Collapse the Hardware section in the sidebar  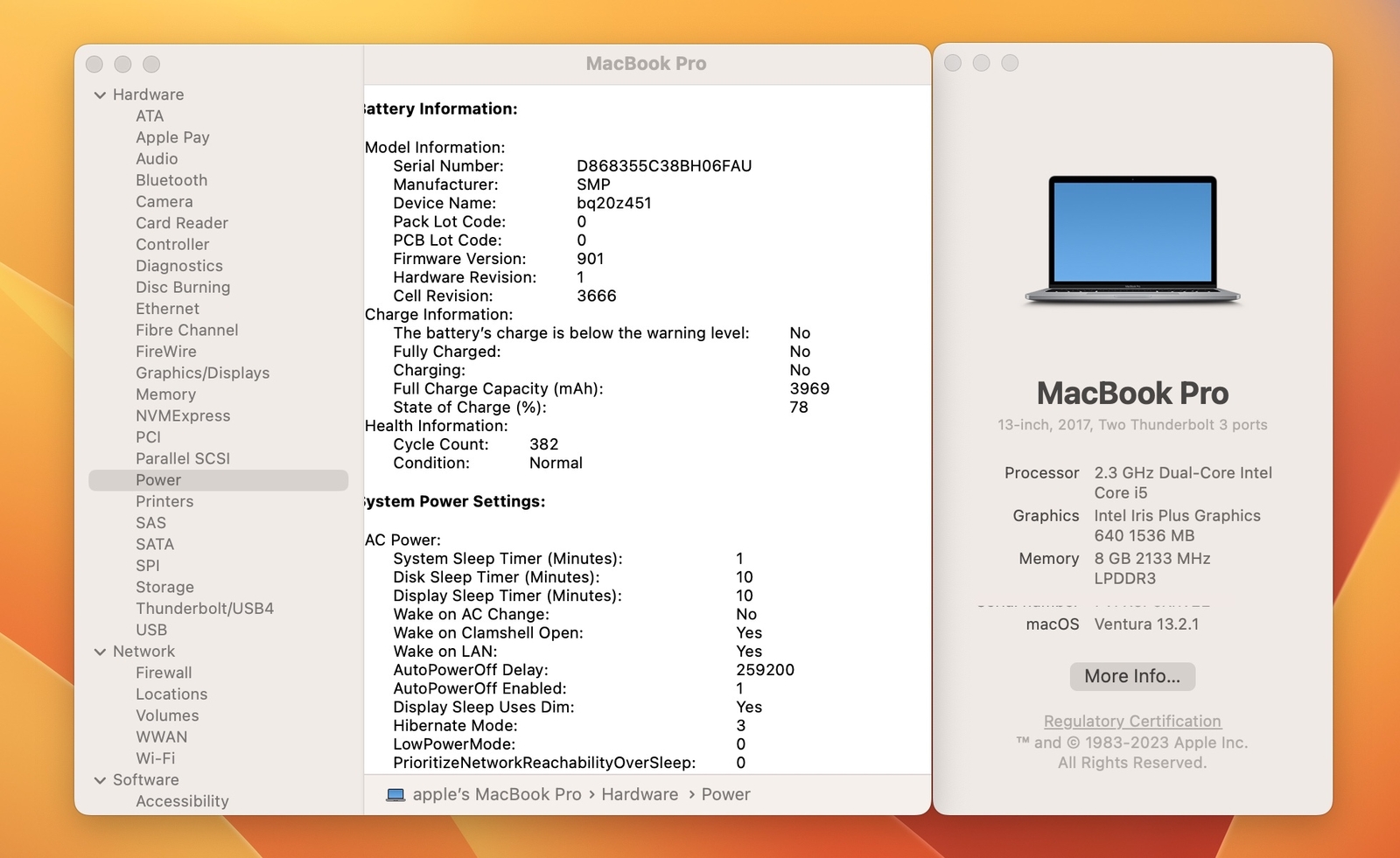pyautogui.click(x=100, y=94)
